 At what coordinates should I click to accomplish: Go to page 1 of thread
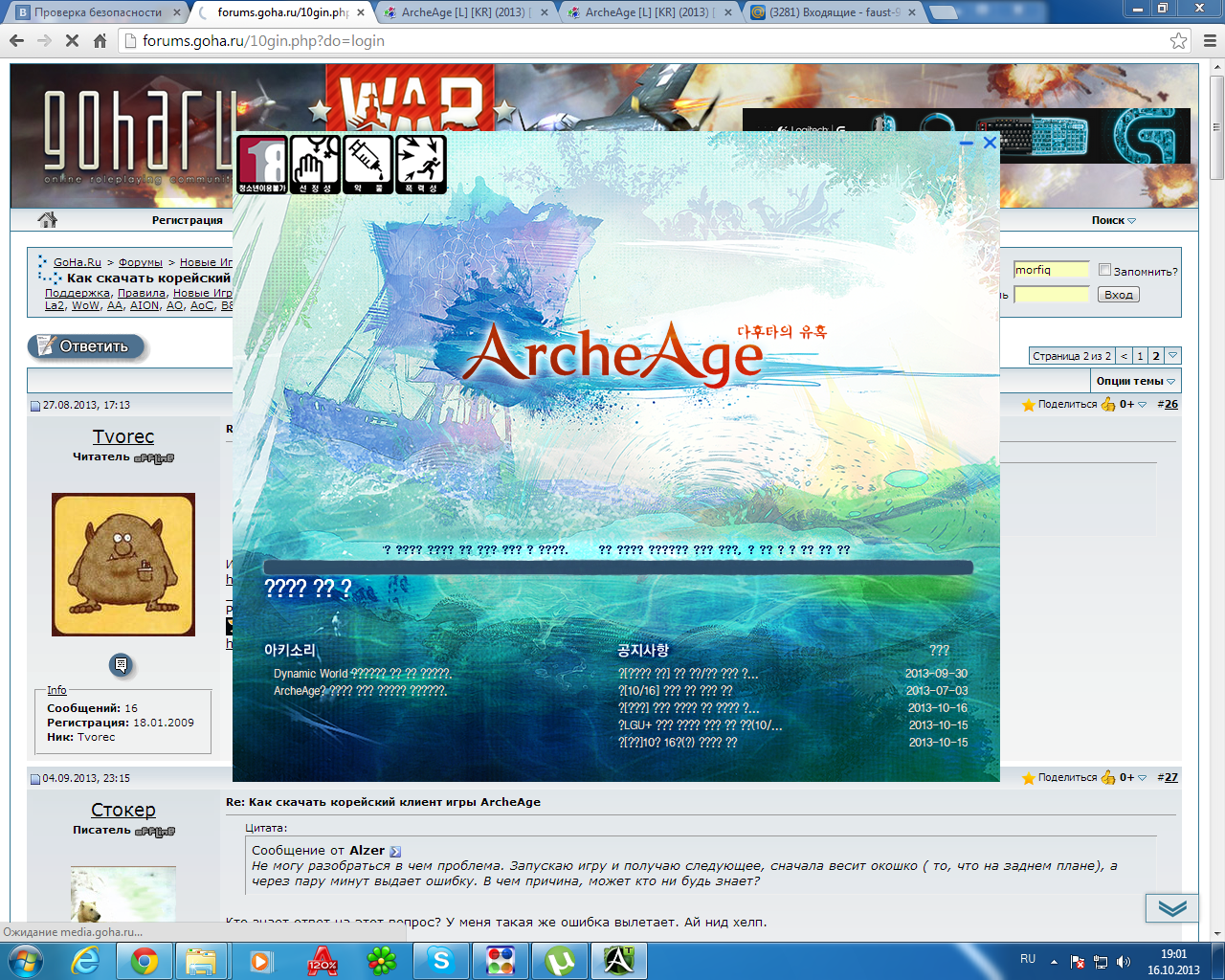coord(1140,356)
